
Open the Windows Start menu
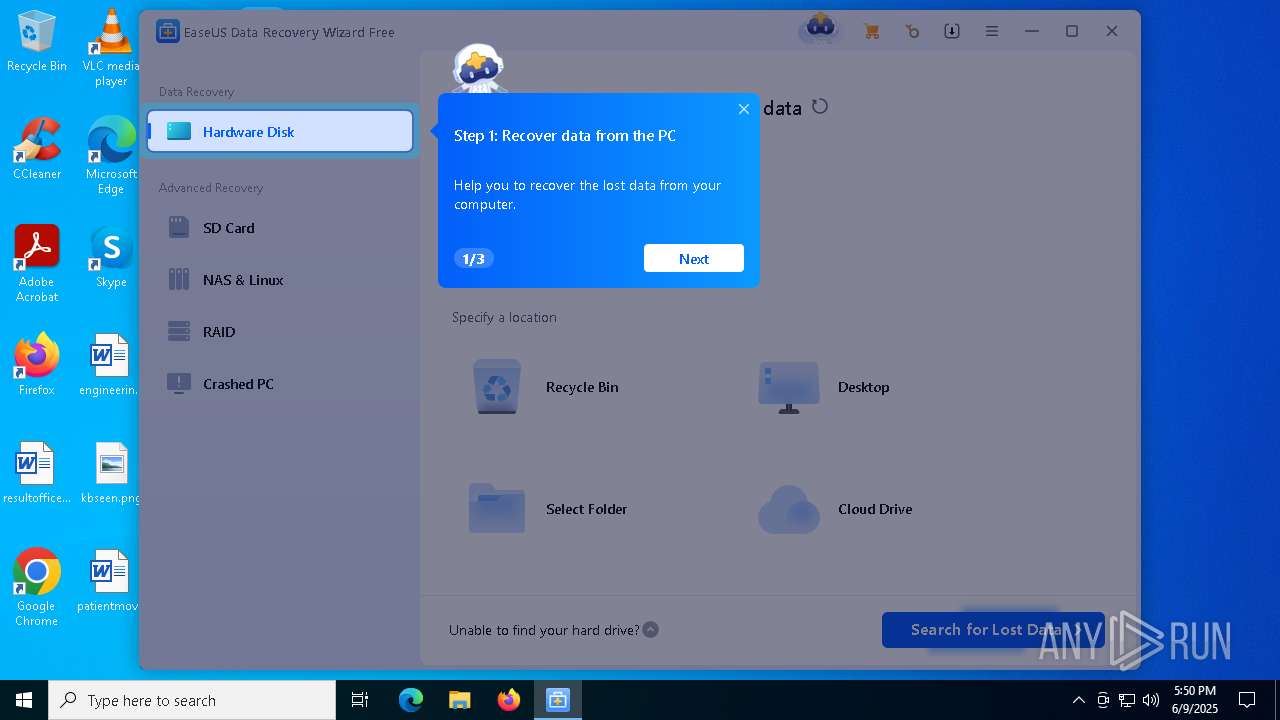24,700
